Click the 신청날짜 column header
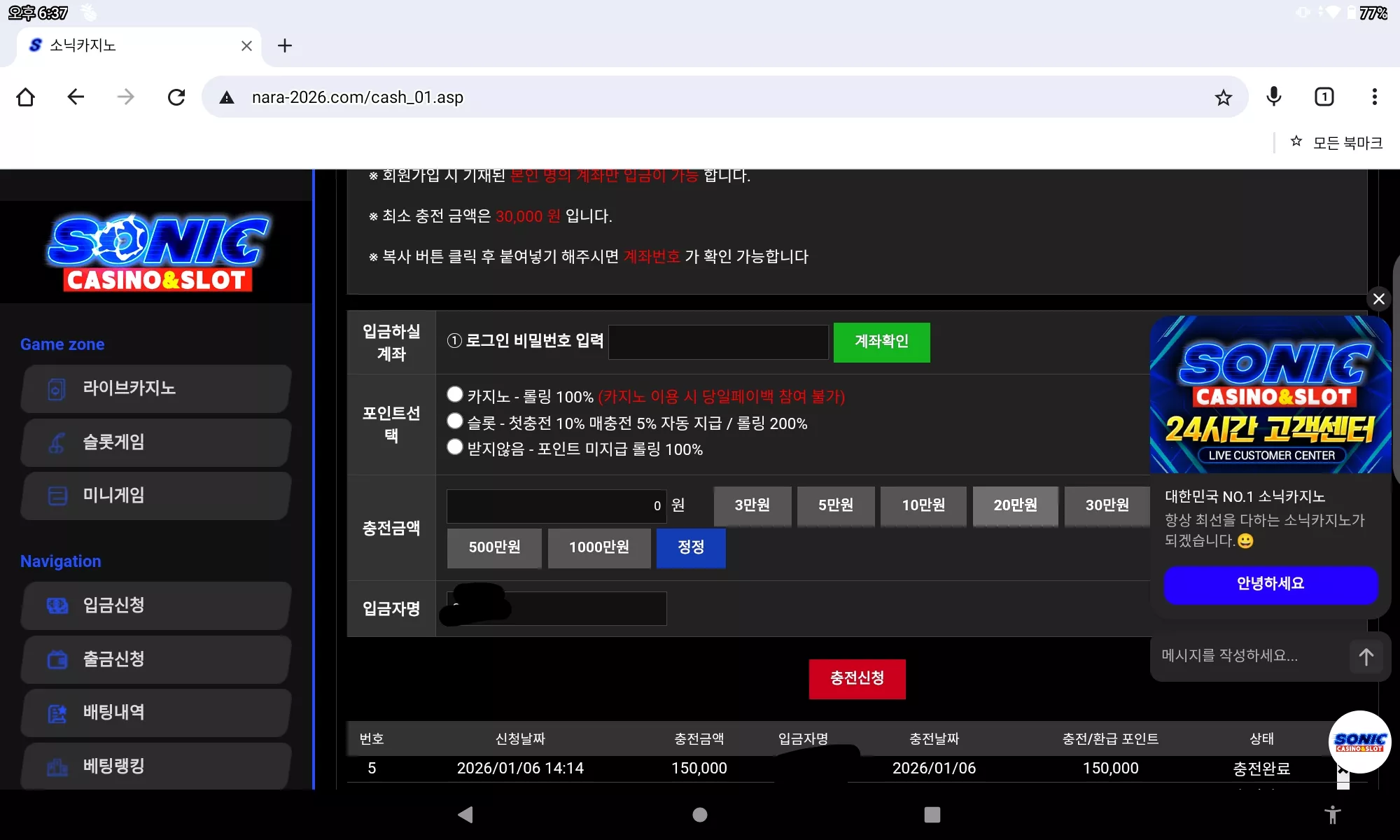This screenshot has width=1400, height=840. pos(520,739)
